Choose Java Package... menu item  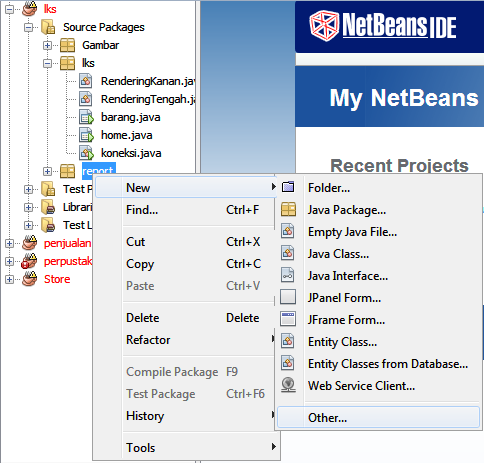pos(378,210)
